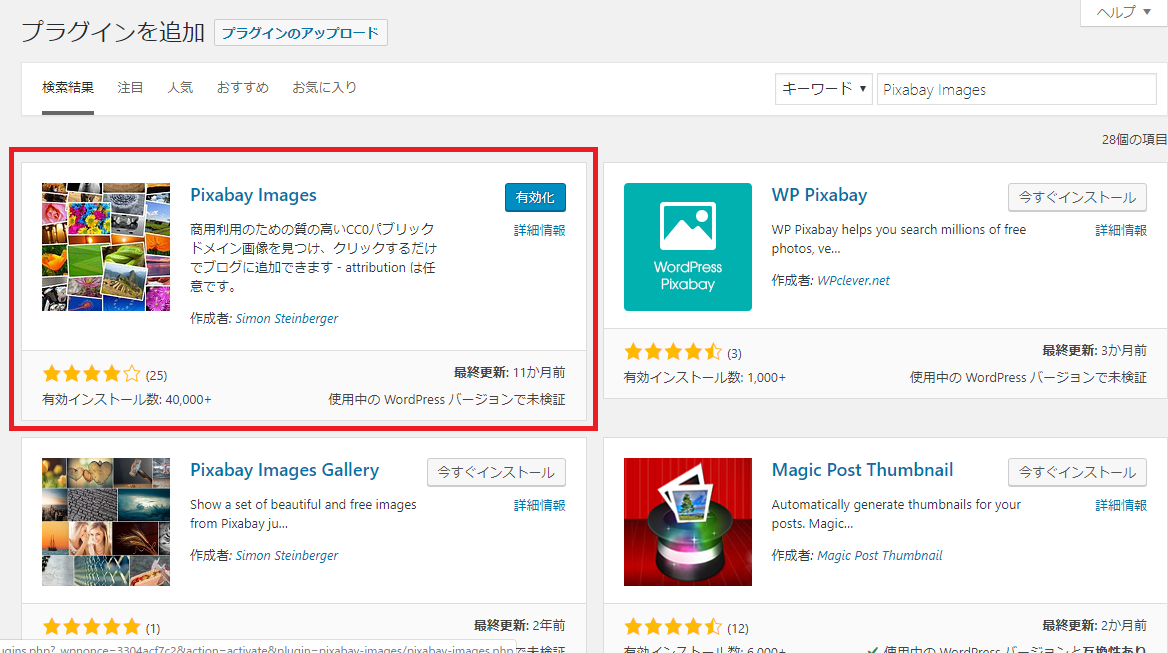Open the Magic Post Thumbnail hat icon
Screen dimensions: 1168x653
click(688, 521)
